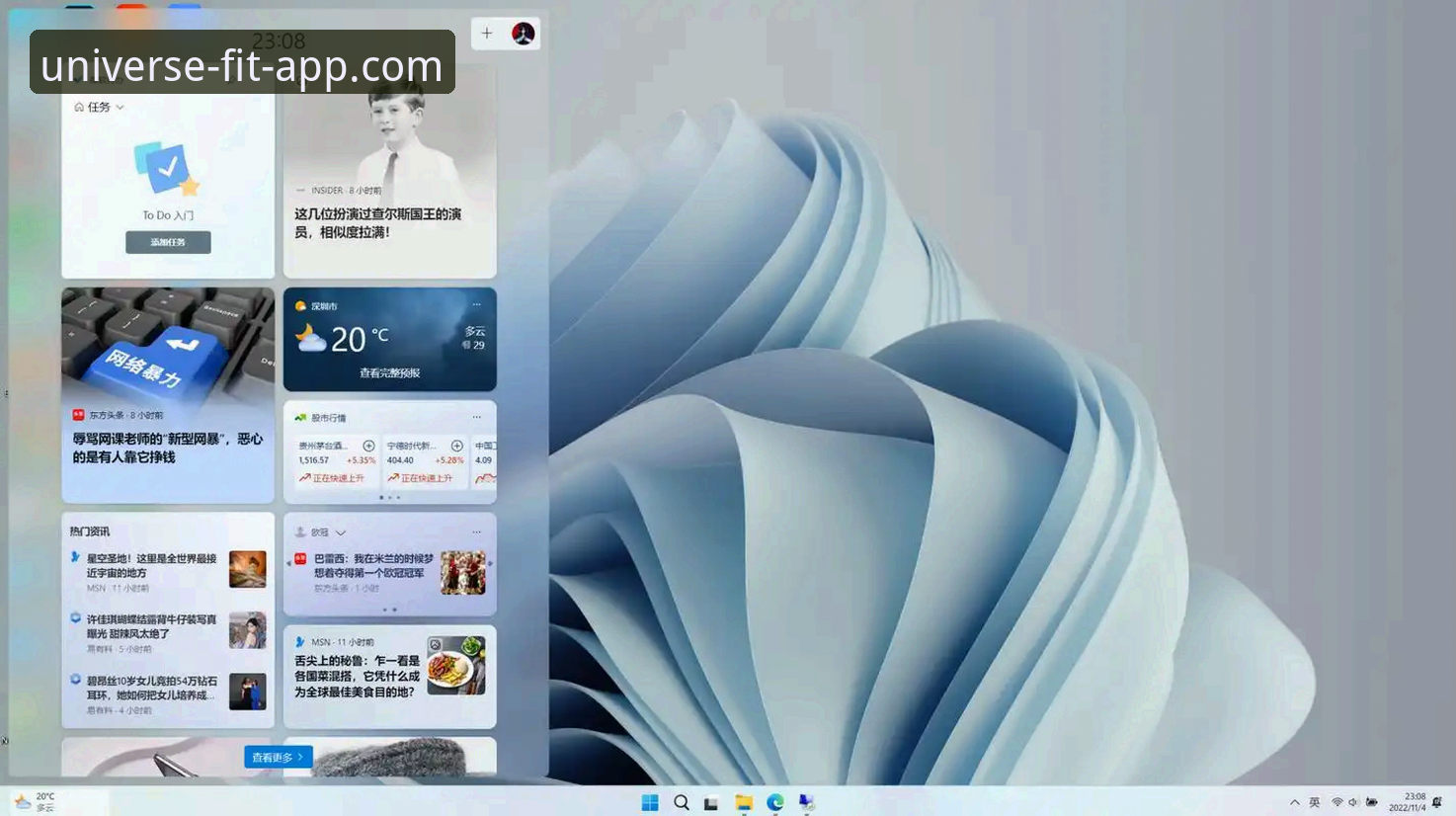Open more options on the 股市行情 widget

[476, 417]
